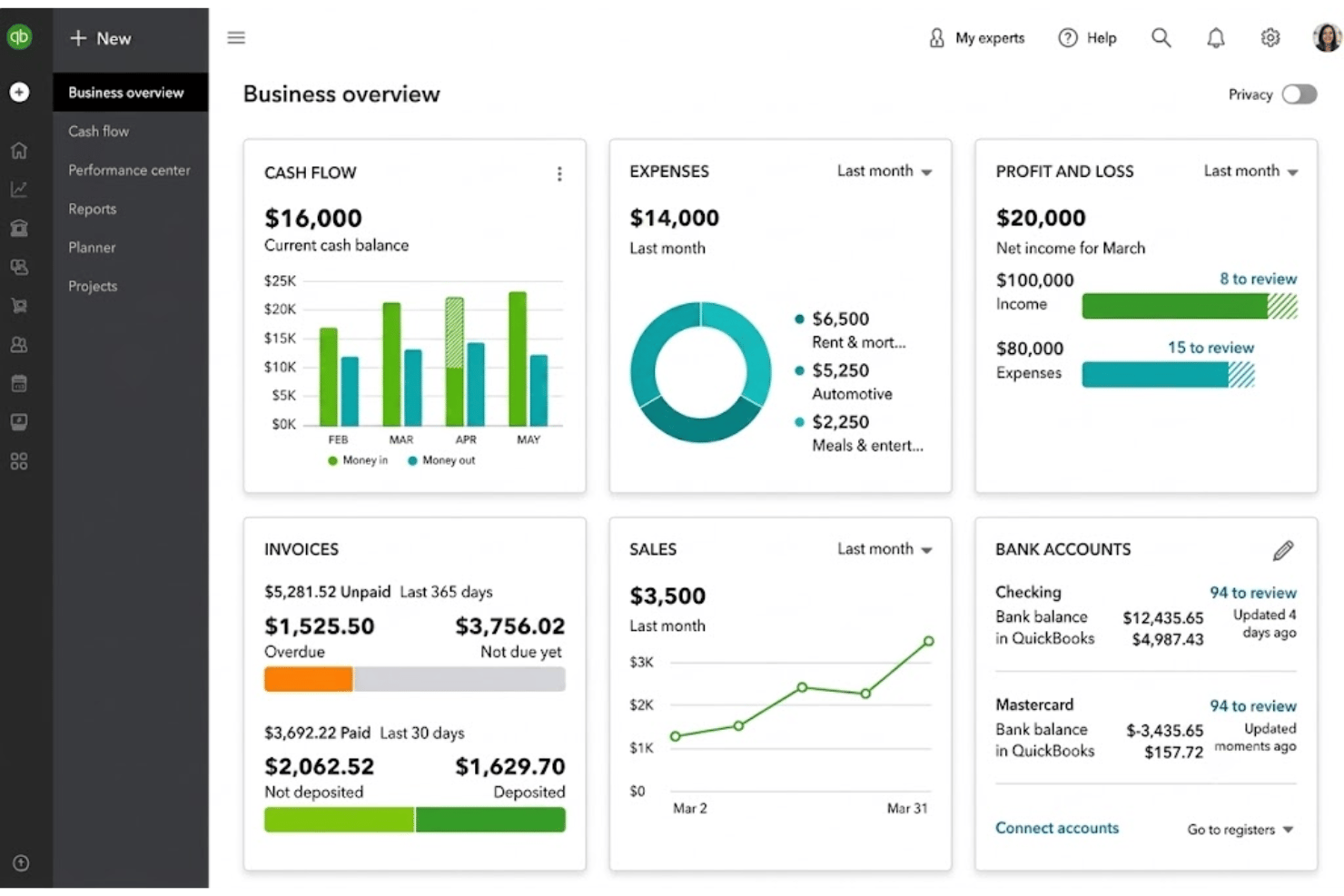Open the line chart icon in the sidebar

[x=19, y=189]
